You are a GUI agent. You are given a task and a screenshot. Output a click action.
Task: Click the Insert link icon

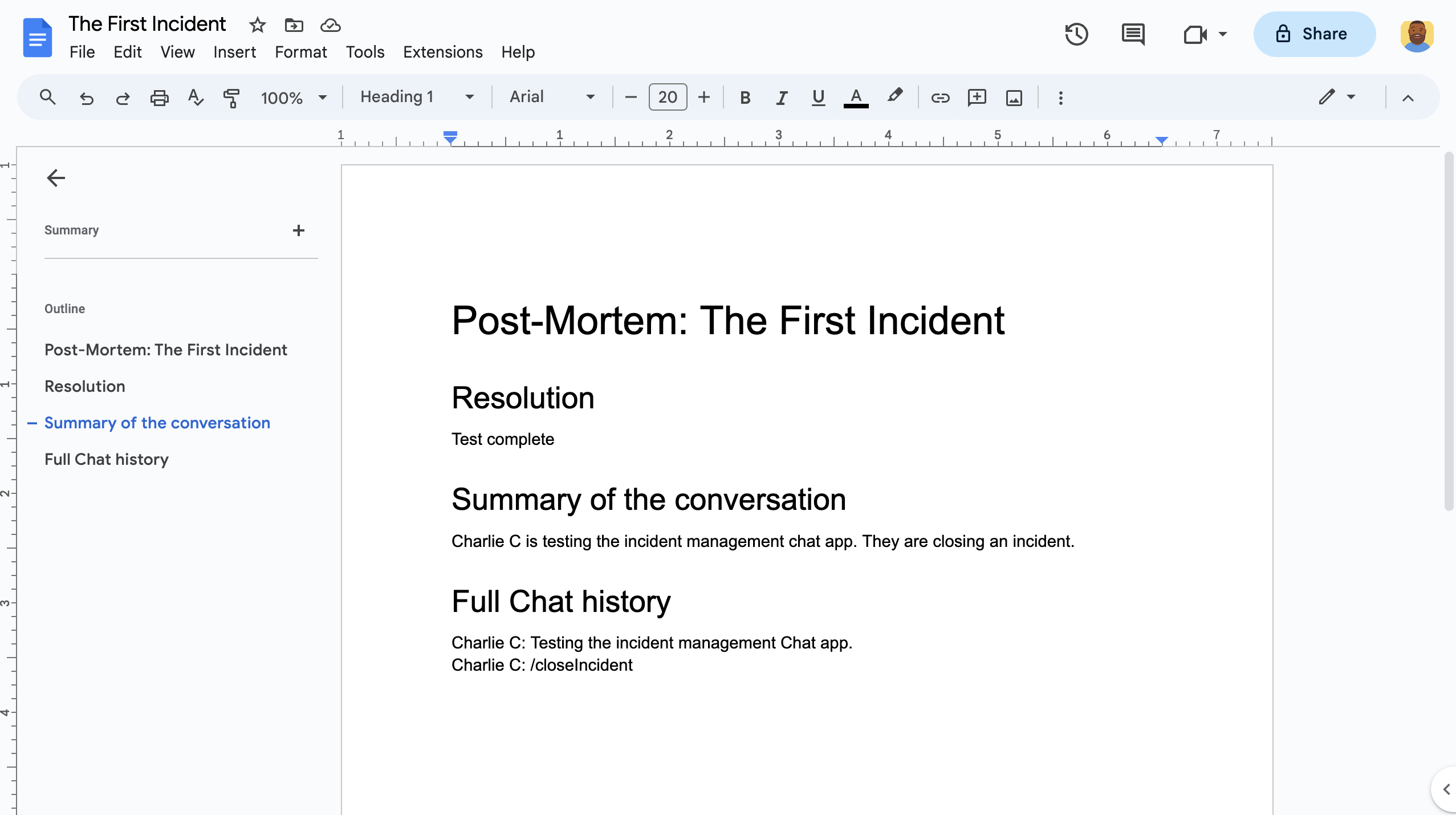[938, 97]
